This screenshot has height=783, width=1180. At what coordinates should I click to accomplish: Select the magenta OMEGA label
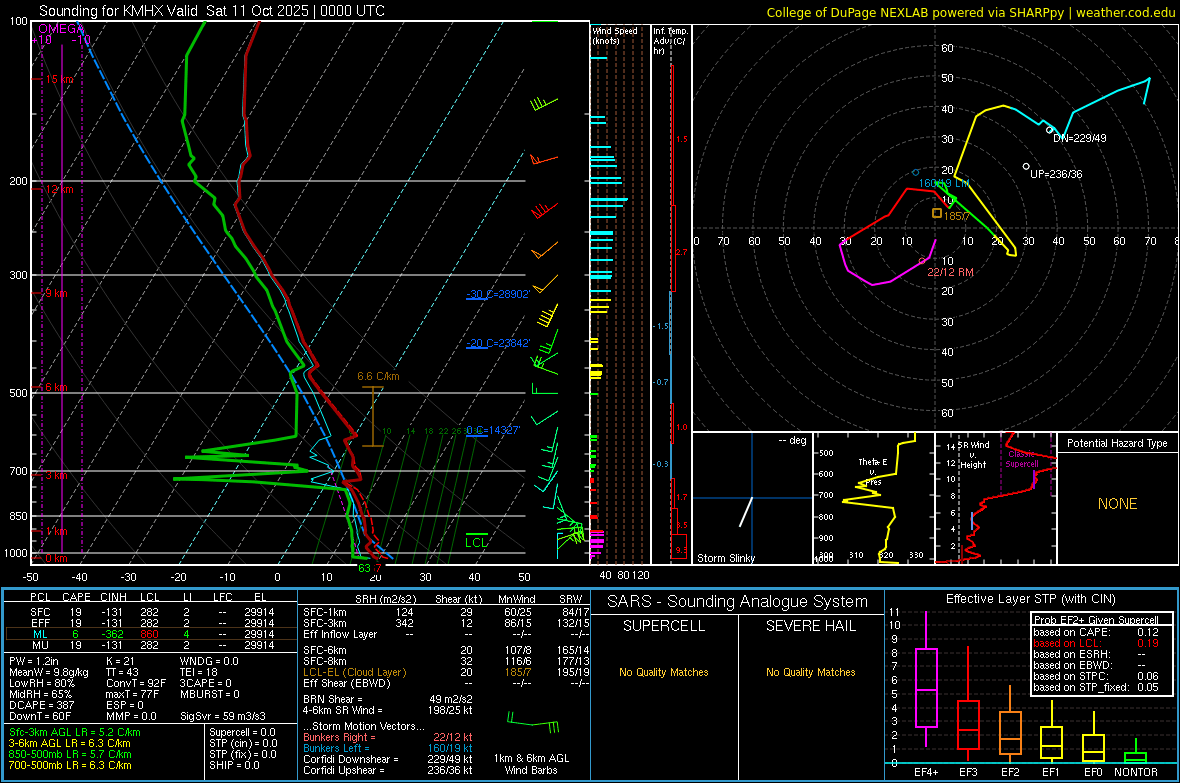tap(61, 29)
